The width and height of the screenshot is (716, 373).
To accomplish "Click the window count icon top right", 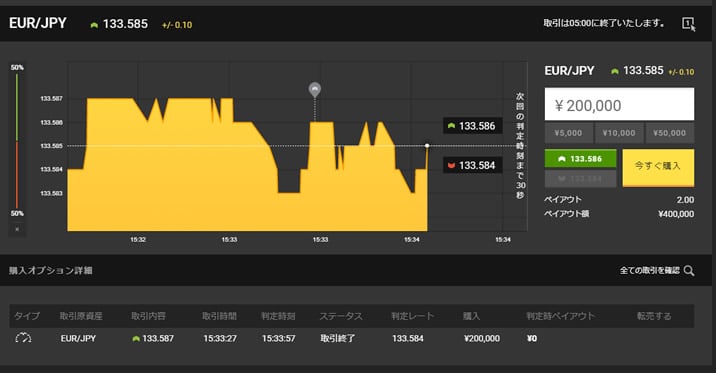I will pos(688,23).
